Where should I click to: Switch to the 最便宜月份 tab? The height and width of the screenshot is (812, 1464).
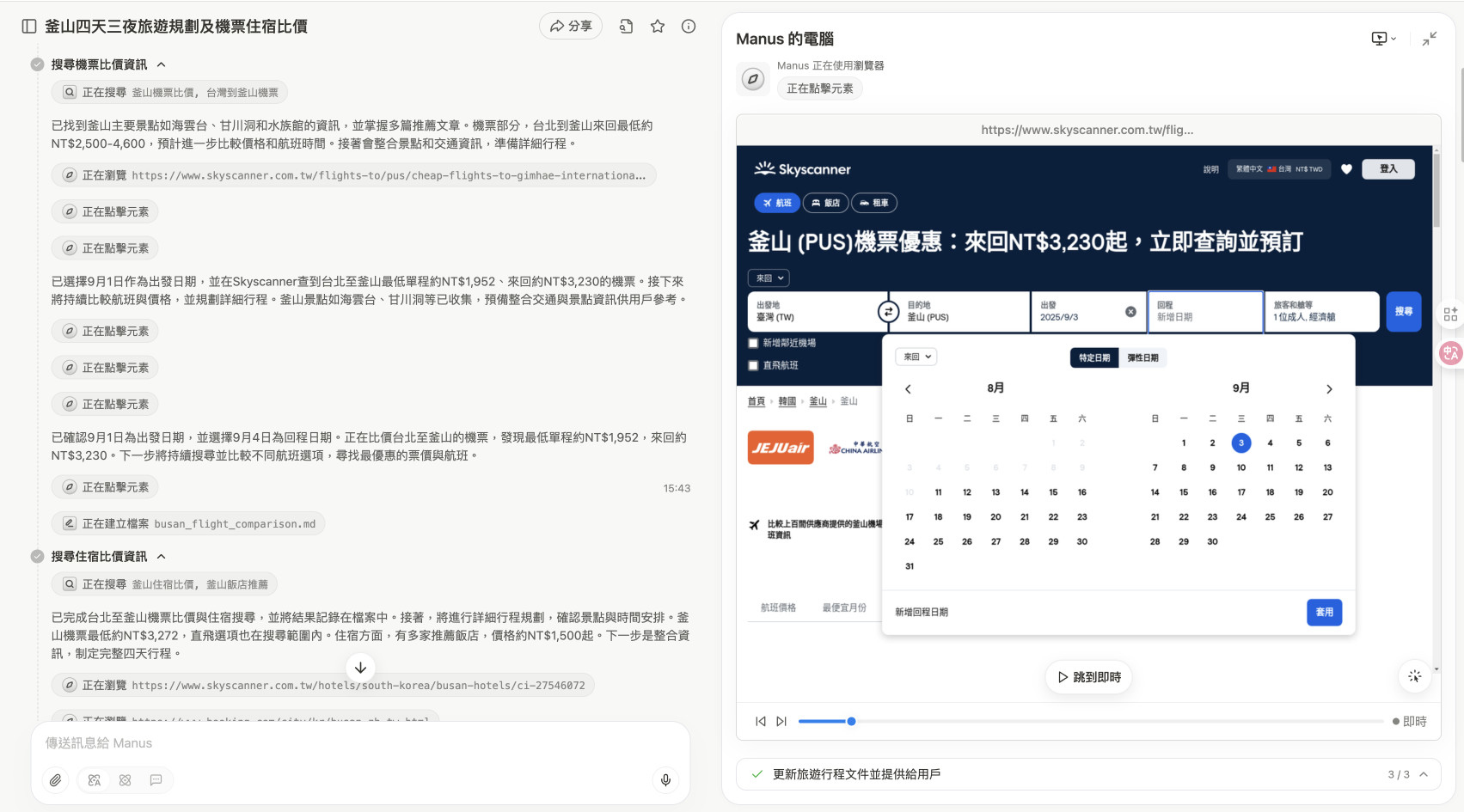(844, 607)
